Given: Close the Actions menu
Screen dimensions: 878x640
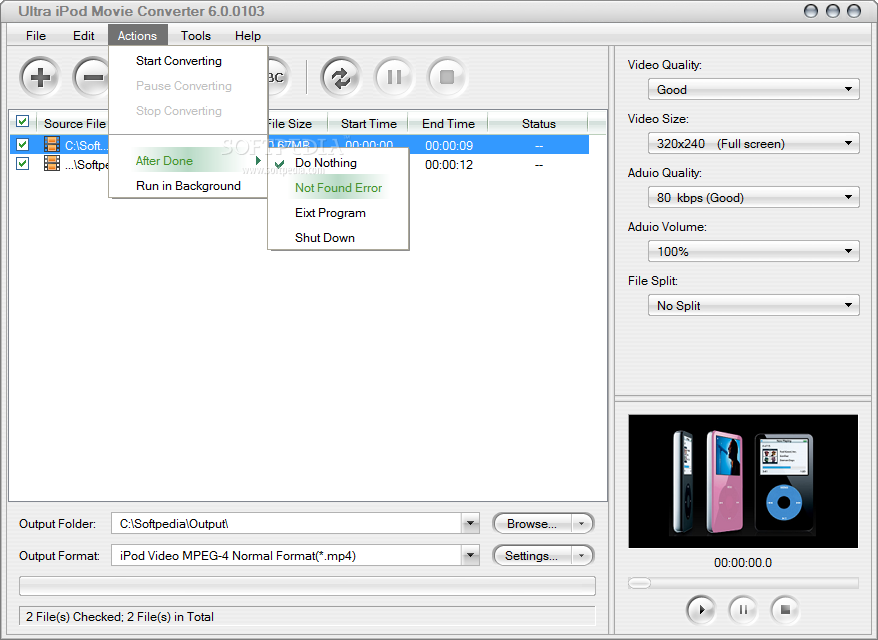Looking at the screenshot, I should tap(137, 36).
